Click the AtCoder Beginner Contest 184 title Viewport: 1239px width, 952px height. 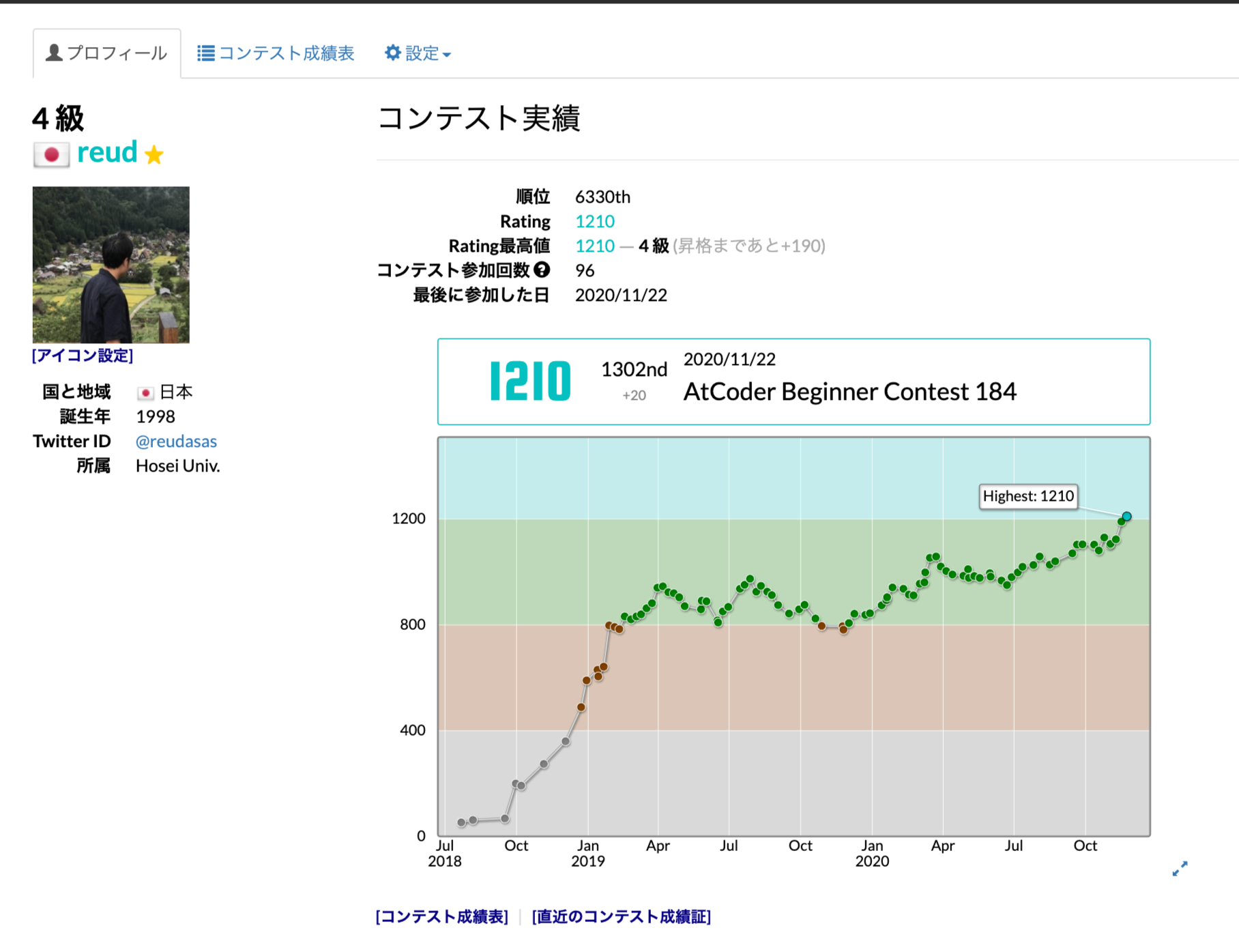coord(849,392)
